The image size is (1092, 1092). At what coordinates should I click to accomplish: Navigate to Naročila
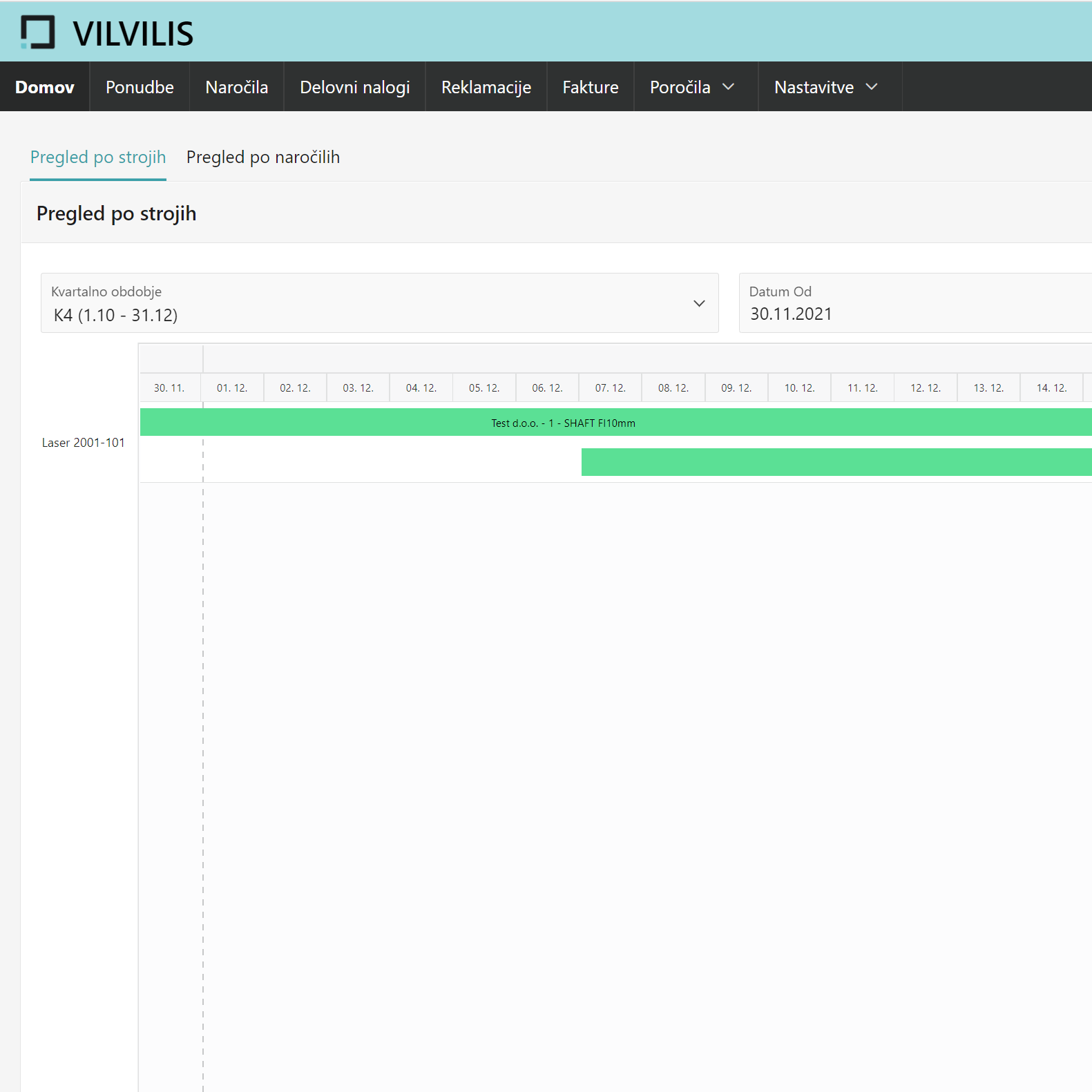point(236,87)
